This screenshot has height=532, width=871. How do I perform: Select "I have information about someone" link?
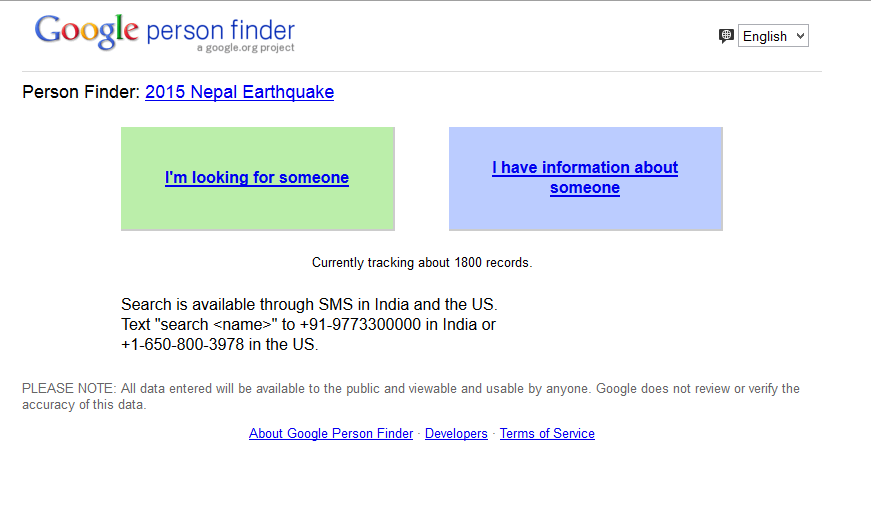pyautogui.click(x=585, y=177)
